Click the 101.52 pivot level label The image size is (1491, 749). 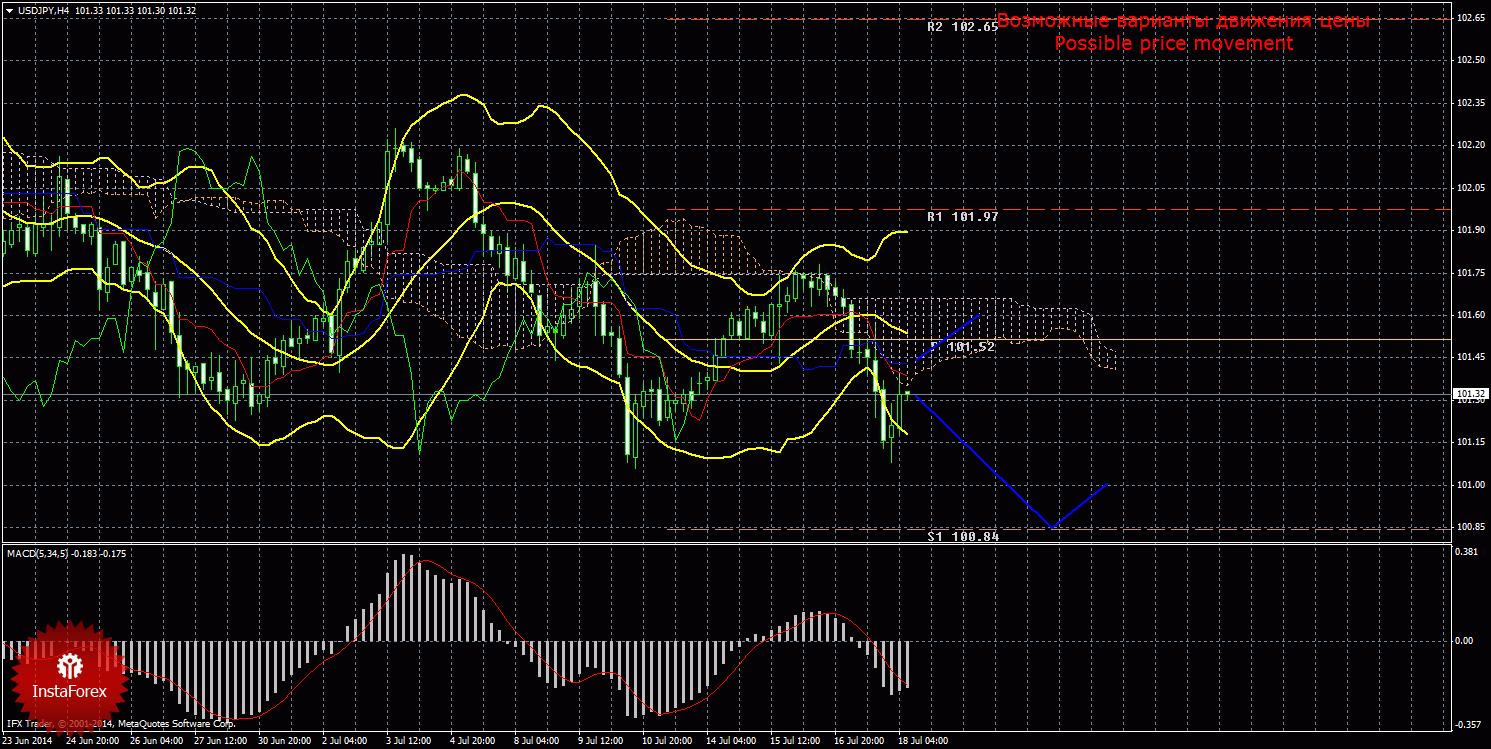[969, 347]
